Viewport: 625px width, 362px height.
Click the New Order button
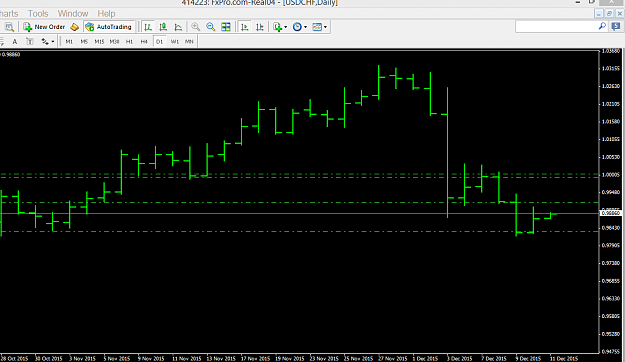tap(44, 27)
